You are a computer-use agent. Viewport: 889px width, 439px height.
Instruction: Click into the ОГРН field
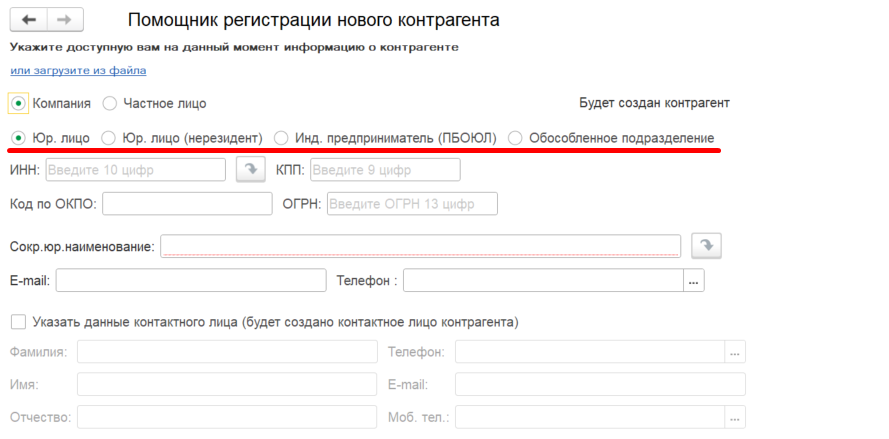(412, 204)
